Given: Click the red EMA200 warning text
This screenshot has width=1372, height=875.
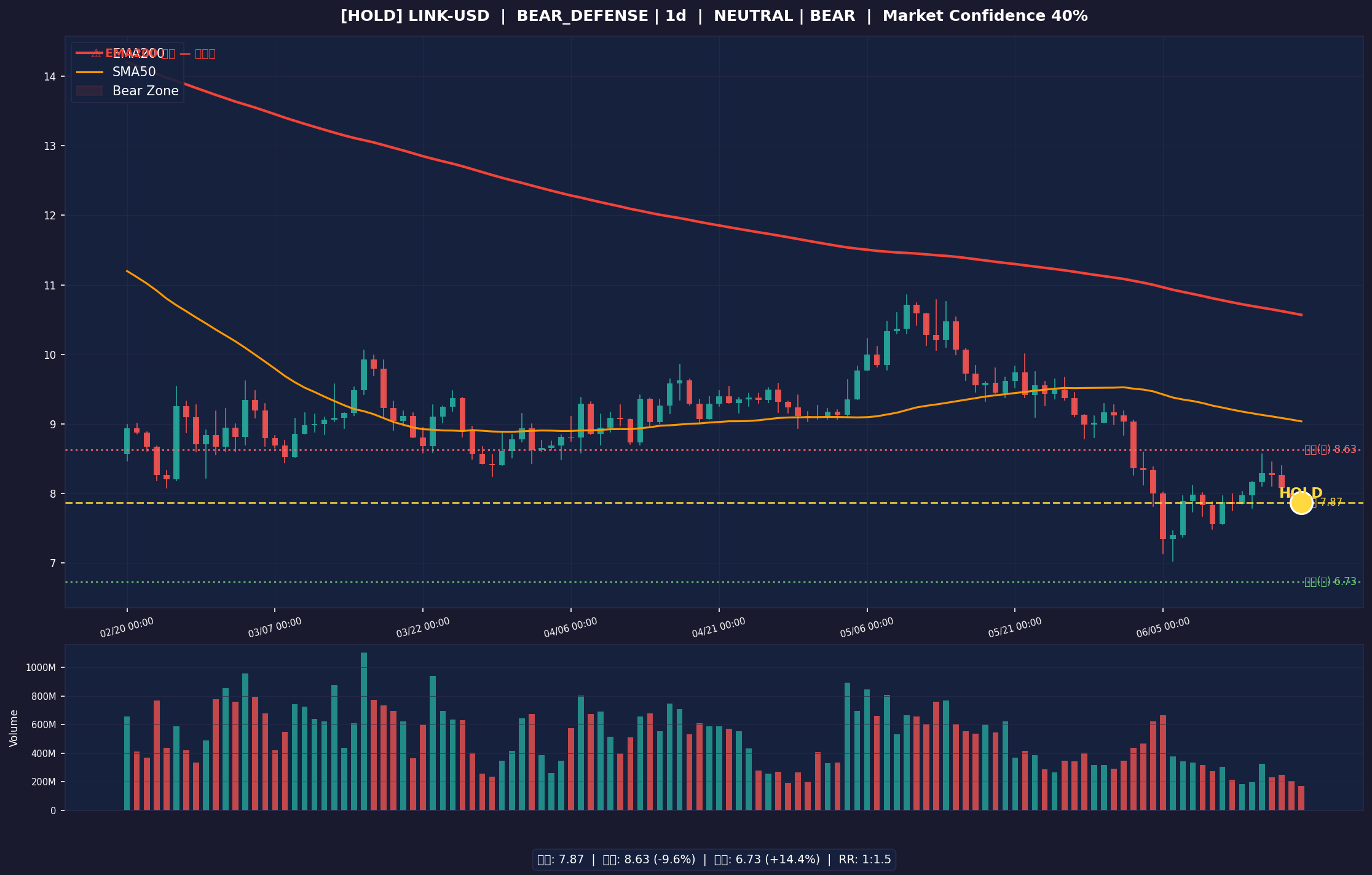Looking at the screenshot, I should tap(153, 53).
